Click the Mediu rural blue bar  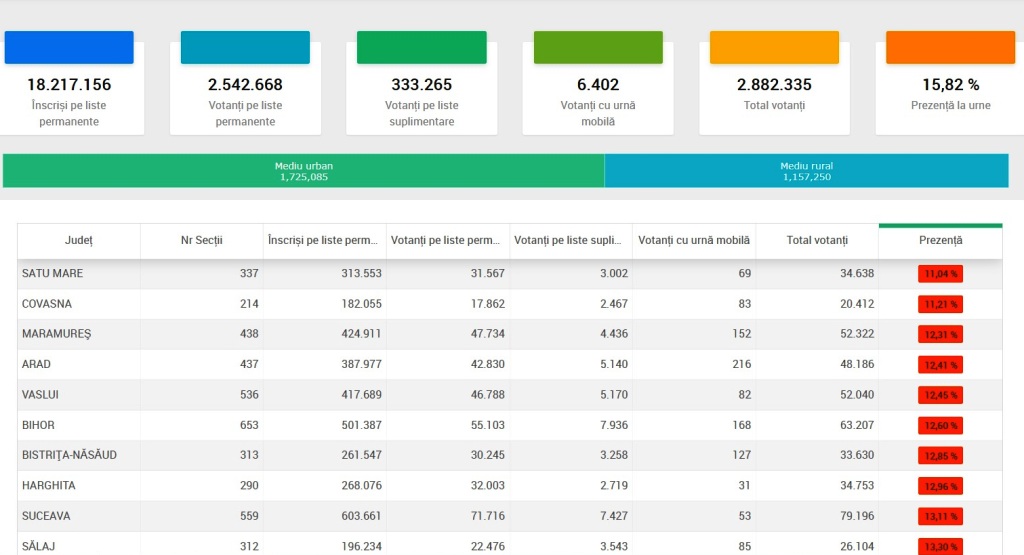point(806,171)
